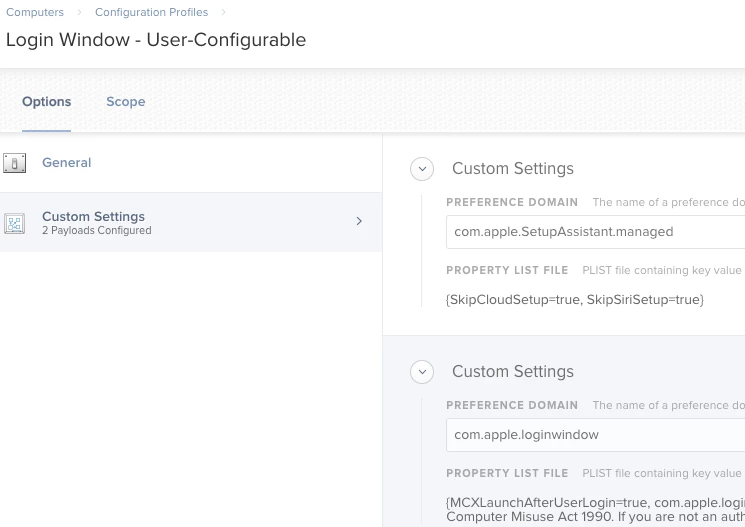Click the Custom Settings payload icon in sidebar

tap(14, 223)
